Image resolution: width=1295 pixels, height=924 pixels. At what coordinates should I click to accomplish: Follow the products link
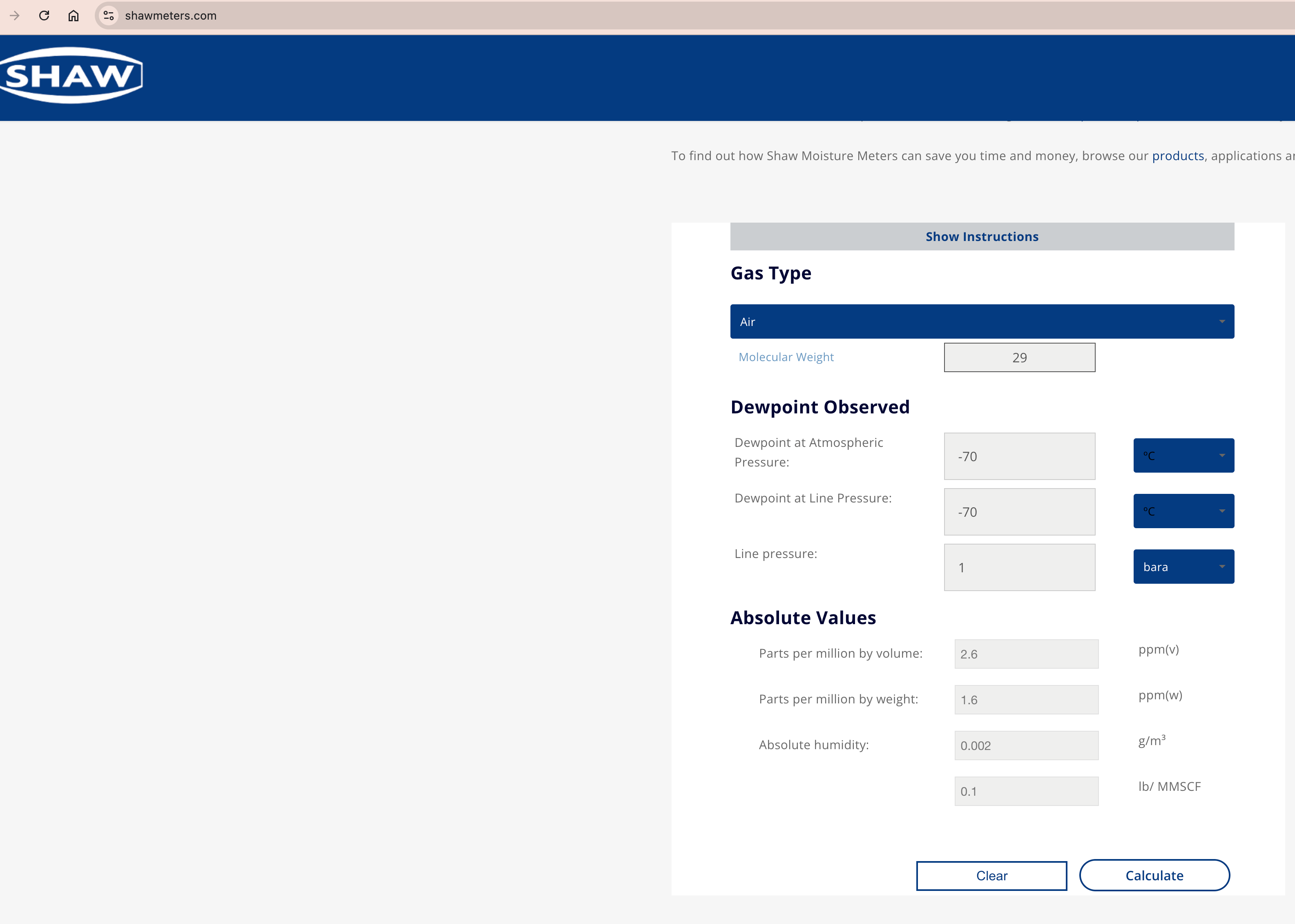(1177, 156)
